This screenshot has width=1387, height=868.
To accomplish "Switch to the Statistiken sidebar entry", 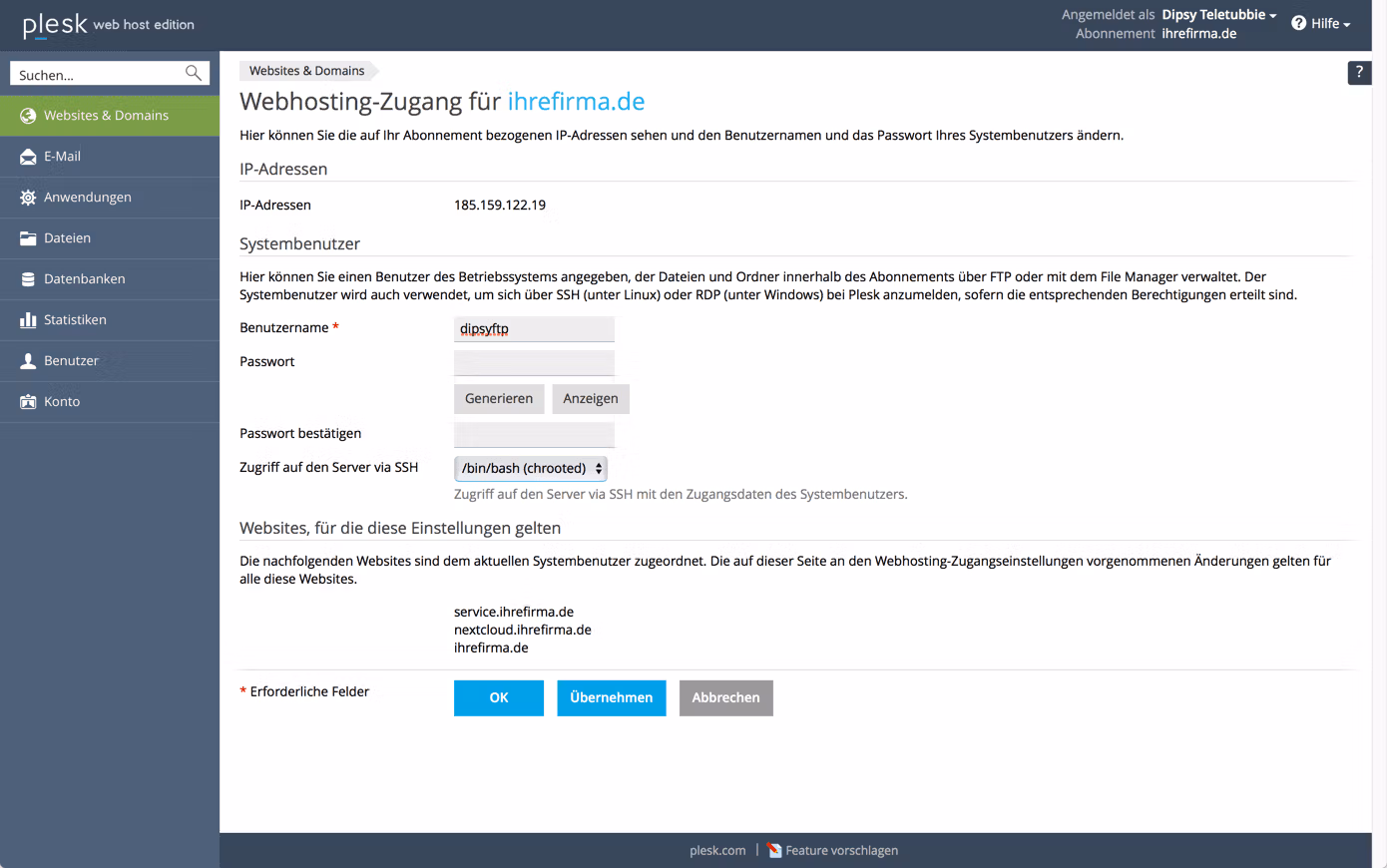I will point(75,319).
